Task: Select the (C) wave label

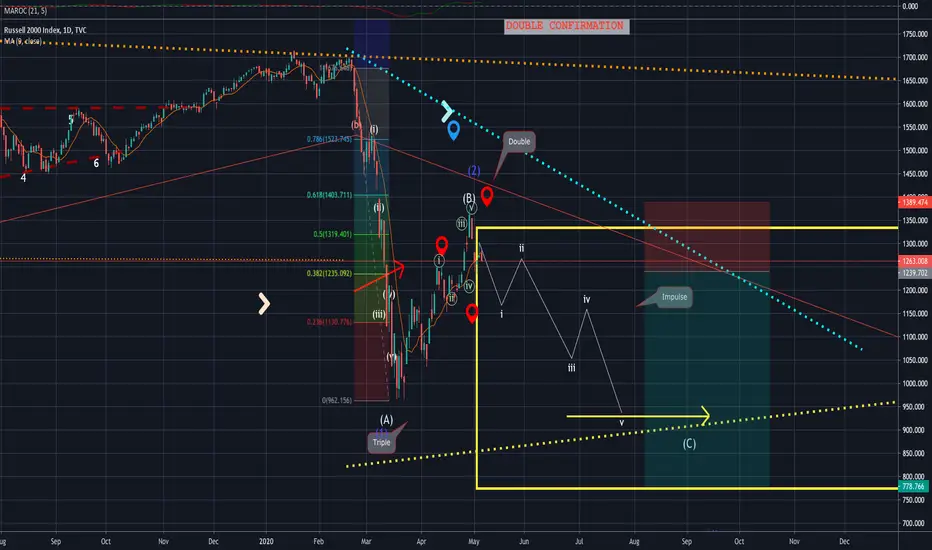Action: [x=689, y=444]
